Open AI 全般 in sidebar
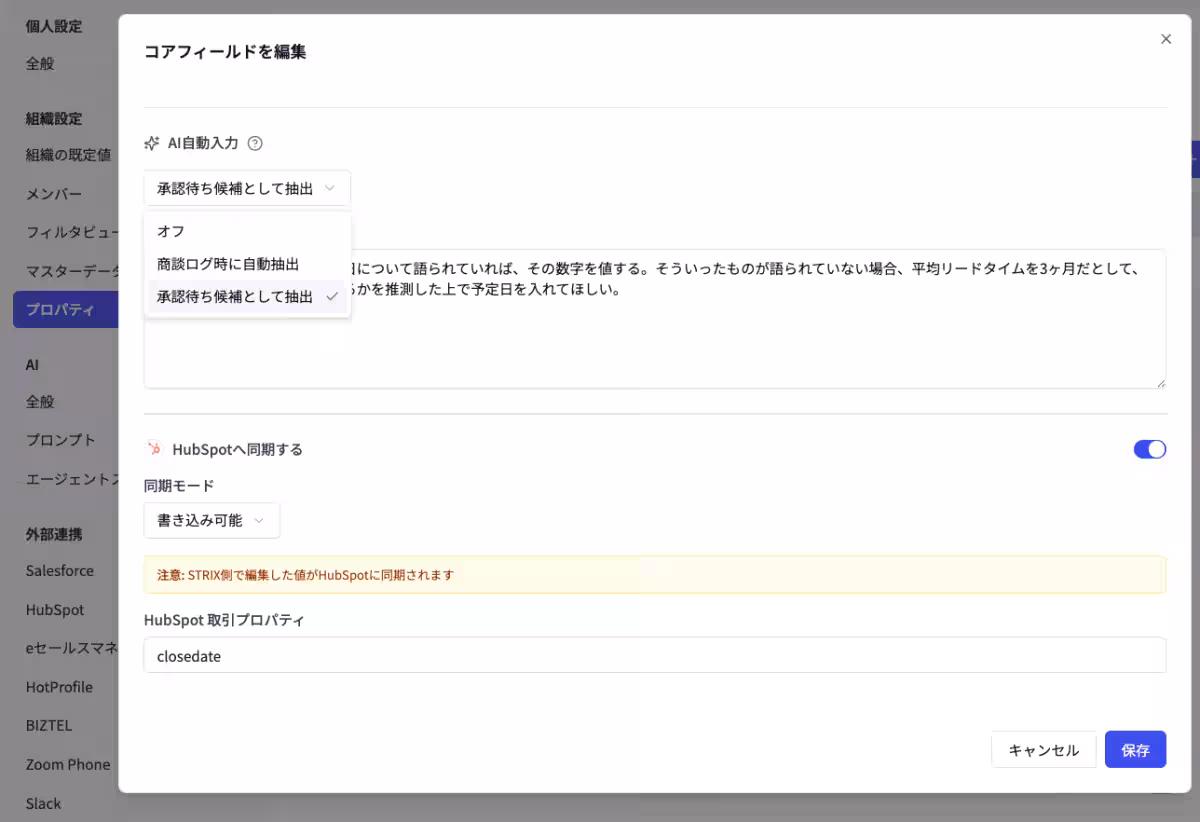 tap(40, 402)
